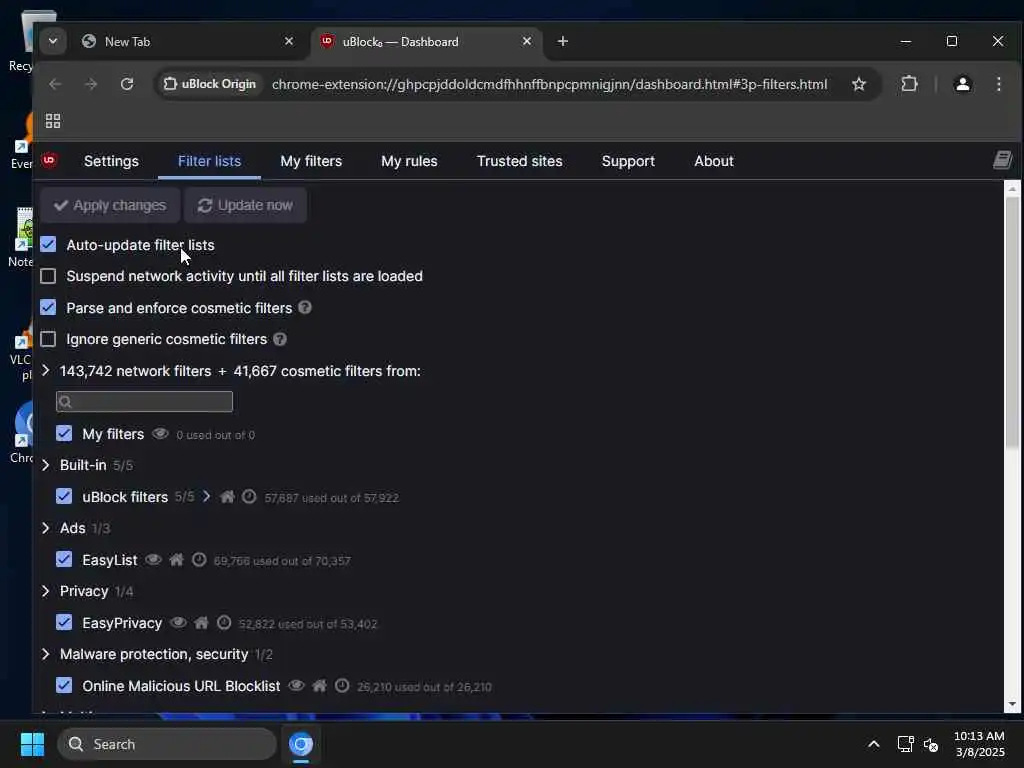Click Chrome icon in taskbar

(301, 744)
